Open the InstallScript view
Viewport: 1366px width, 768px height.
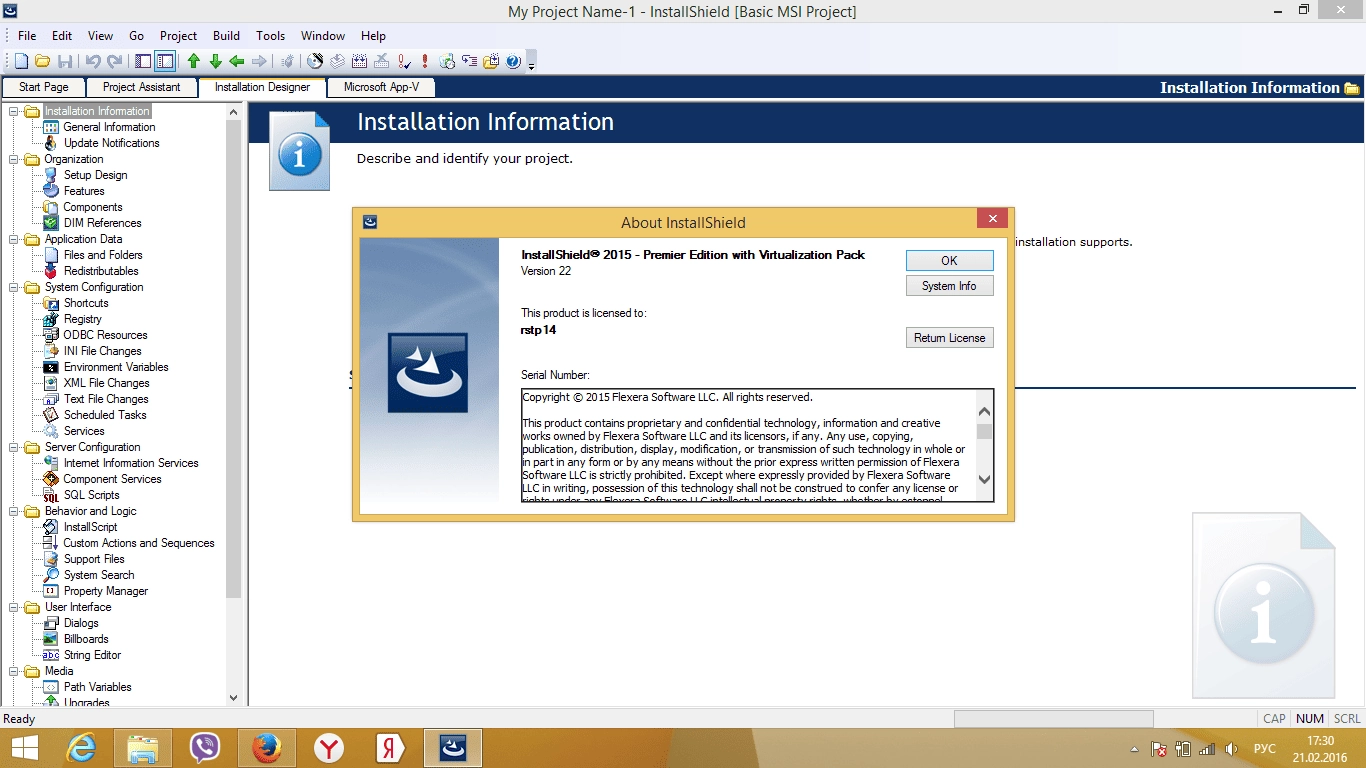(90, 527)
